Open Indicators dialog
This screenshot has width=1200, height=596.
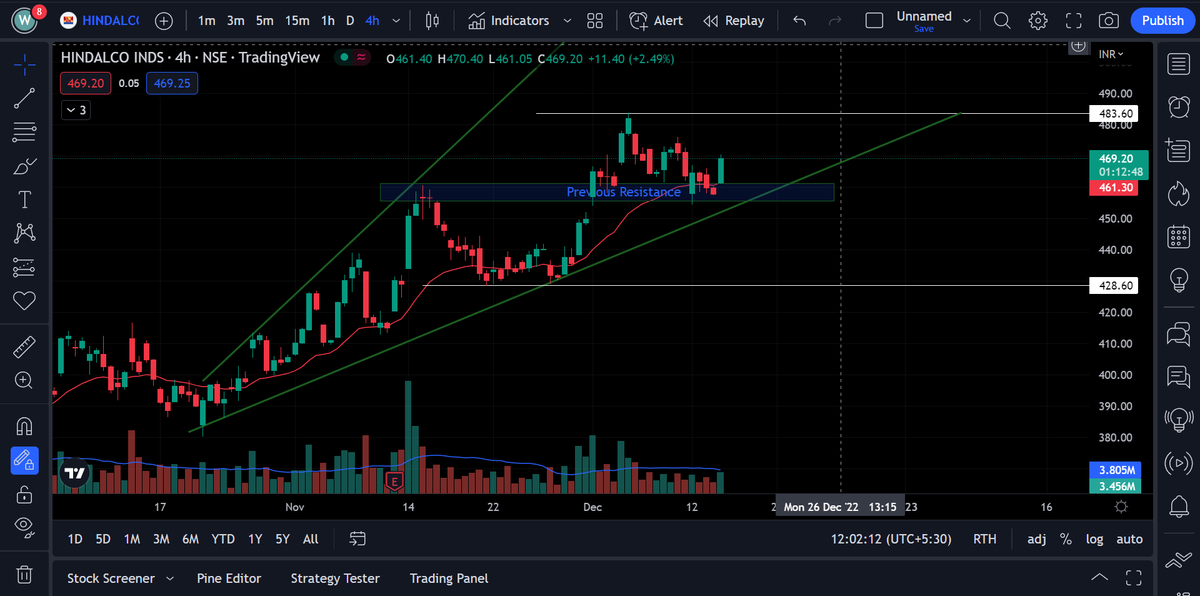click(509, 20)
